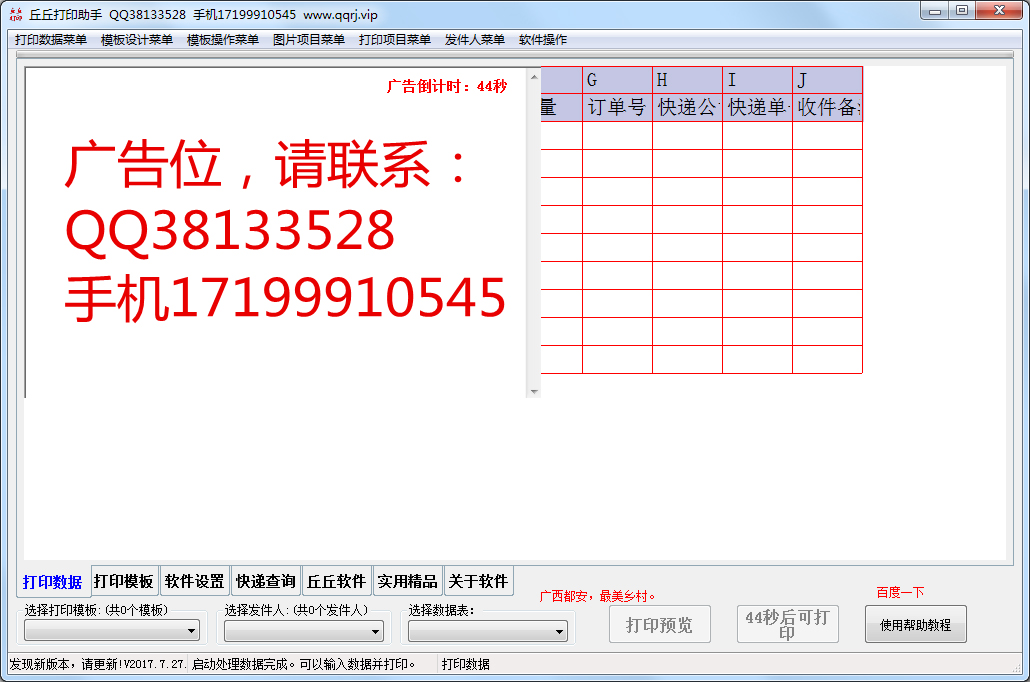The width and height of the screenshot is (1030, 682).
Task: Select column G header
Action: click(x=617, y=80)
